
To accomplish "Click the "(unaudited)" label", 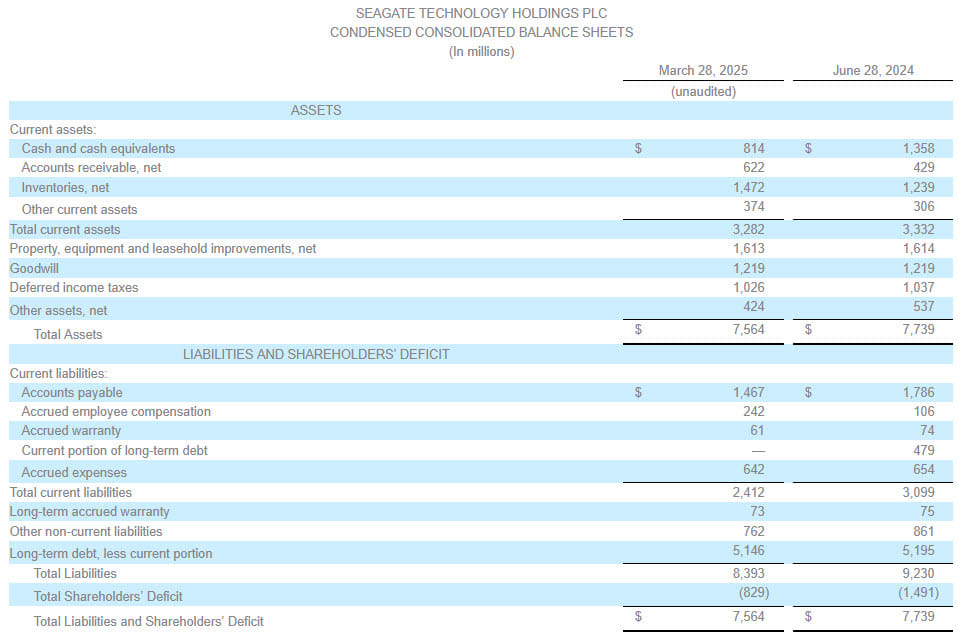I will [703, 91].
